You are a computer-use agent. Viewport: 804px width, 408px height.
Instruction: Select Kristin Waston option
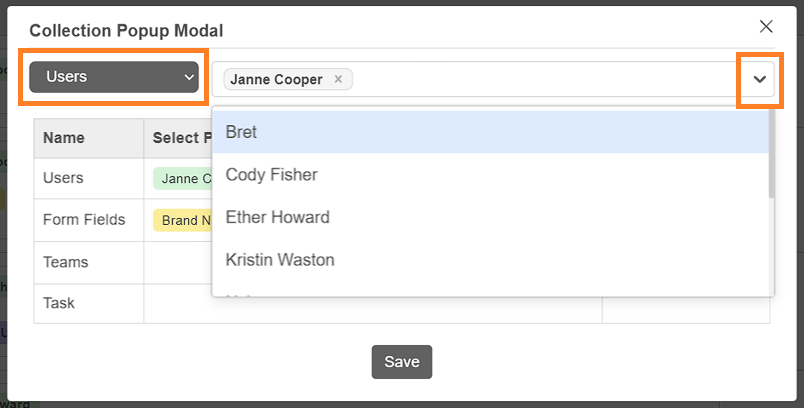[491, 259]
